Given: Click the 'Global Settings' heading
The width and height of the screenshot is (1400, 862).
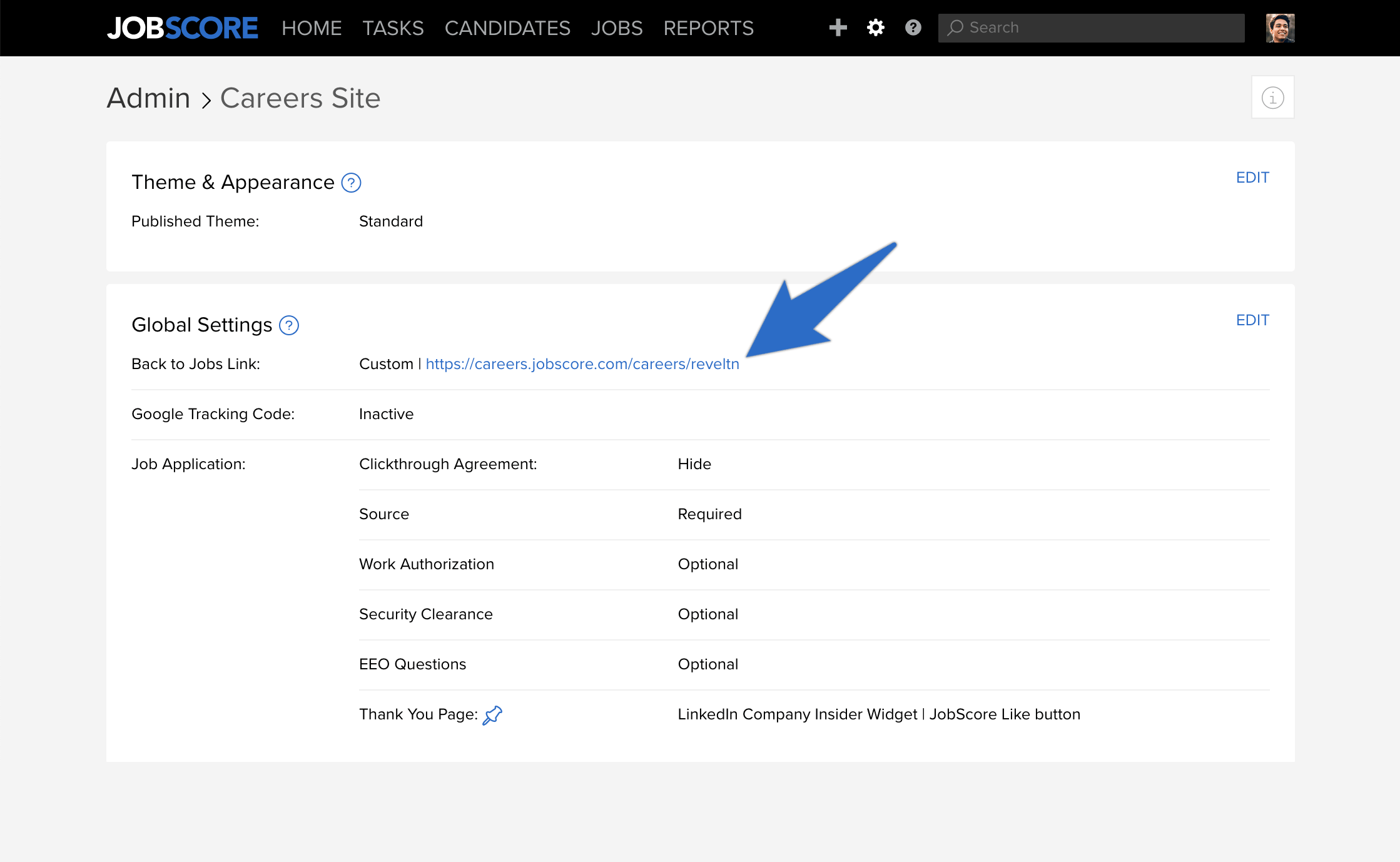Looking at the screenshot, I should click(202, 325).
